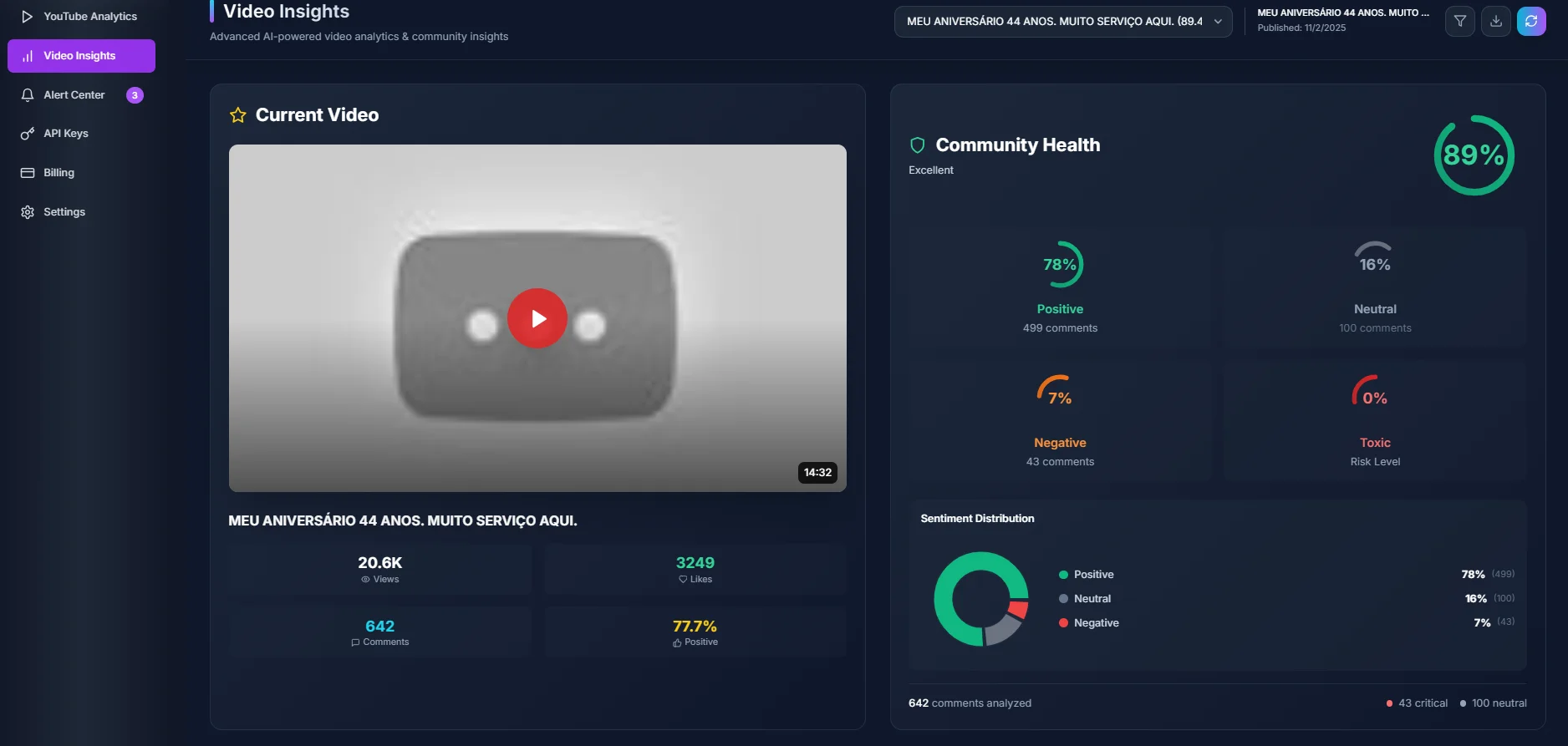1568x746 pixels.
Task: Click the filter funnel icon button
Action: pyautogui.click(x=1459, y=22)
